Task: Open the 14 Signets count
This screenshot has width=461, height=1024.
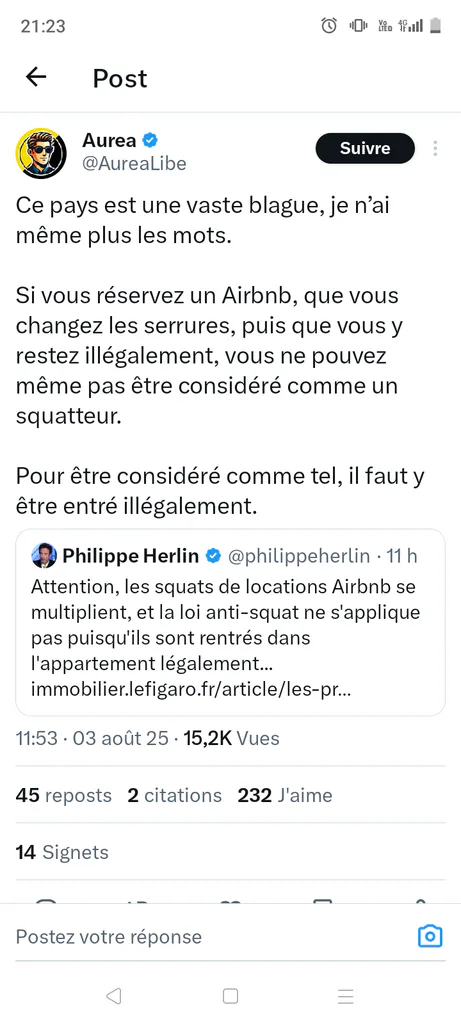Action: click(62, 852)
